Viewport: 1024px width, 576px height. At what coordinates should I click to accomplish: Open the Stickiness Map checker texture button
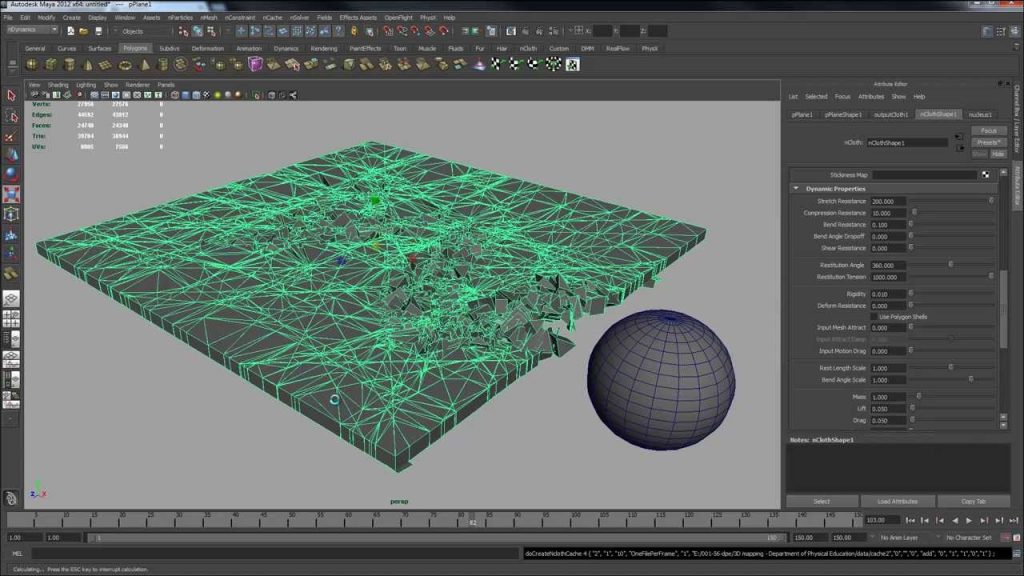[985, 175]
